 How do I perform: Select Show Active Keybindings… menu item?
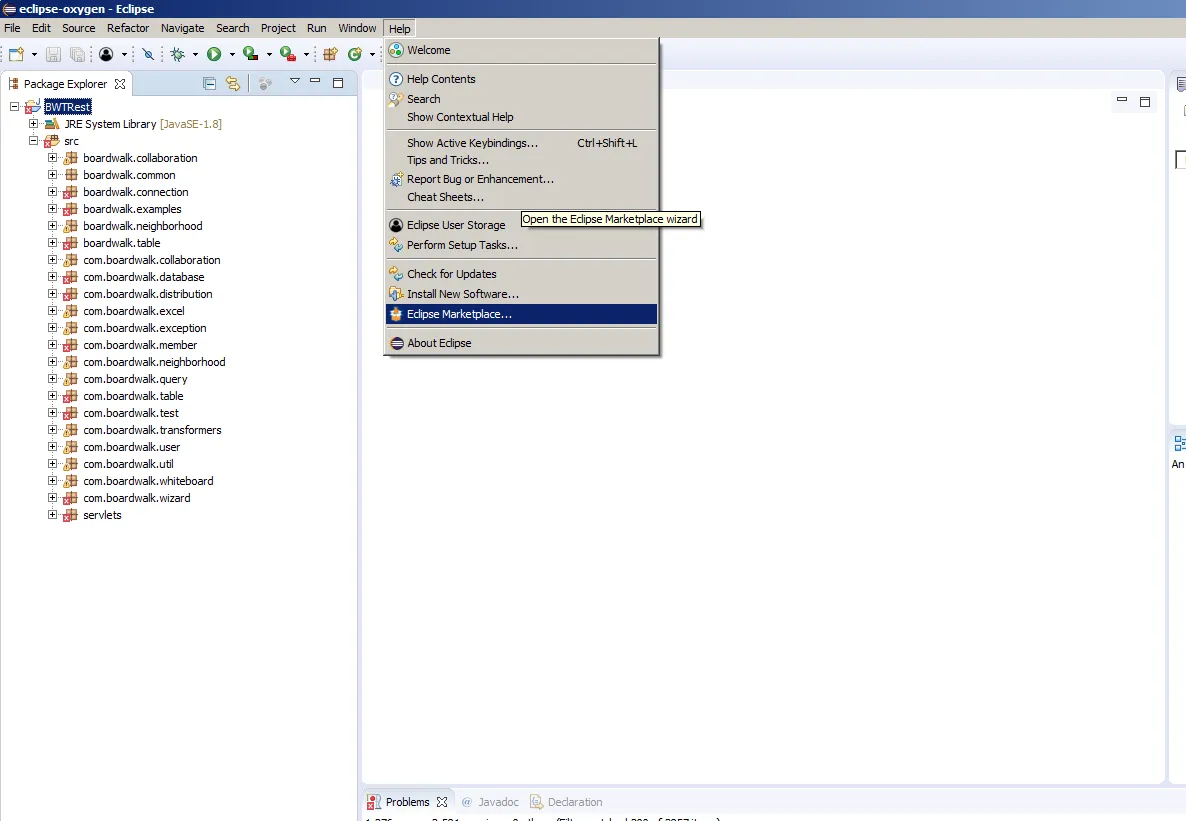coord(521,143)
